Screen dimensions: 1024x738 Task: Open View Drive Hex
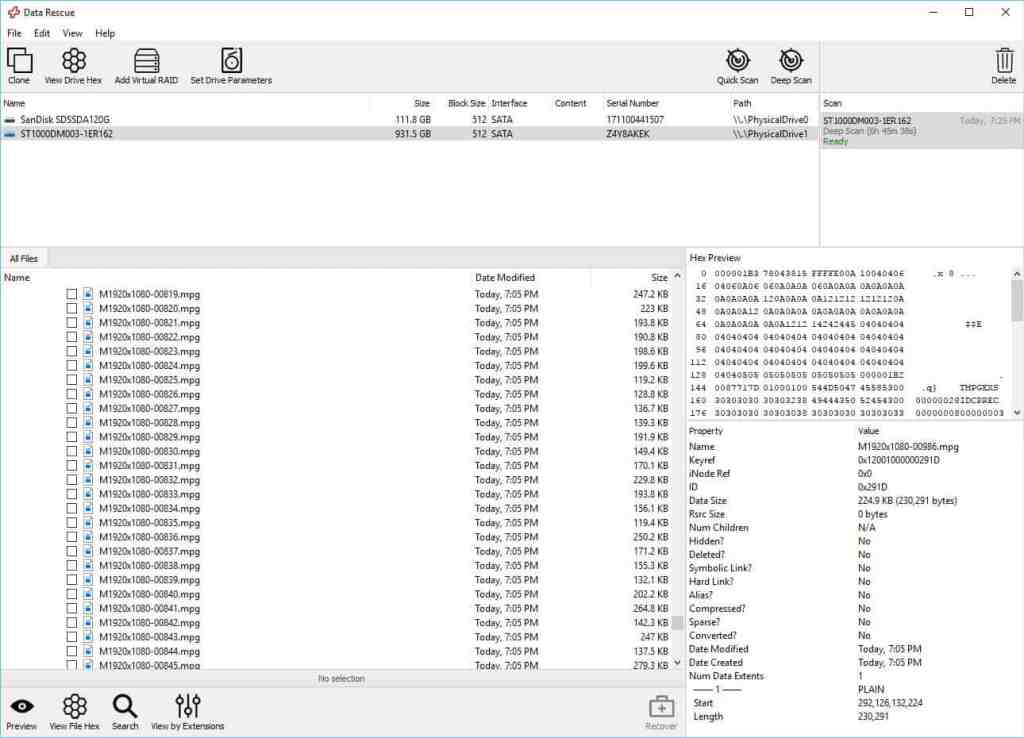coord(73,66)
